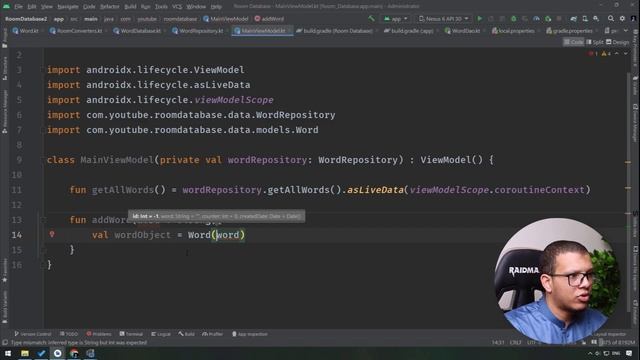Open the Tools menu

click(x=161, y=7)
